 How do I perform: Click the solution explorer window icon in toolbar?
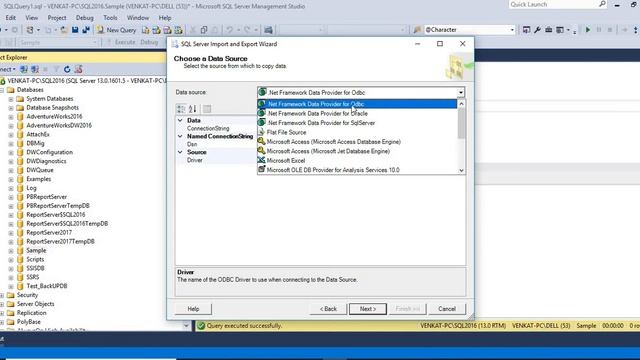click(x=527, y=30)
